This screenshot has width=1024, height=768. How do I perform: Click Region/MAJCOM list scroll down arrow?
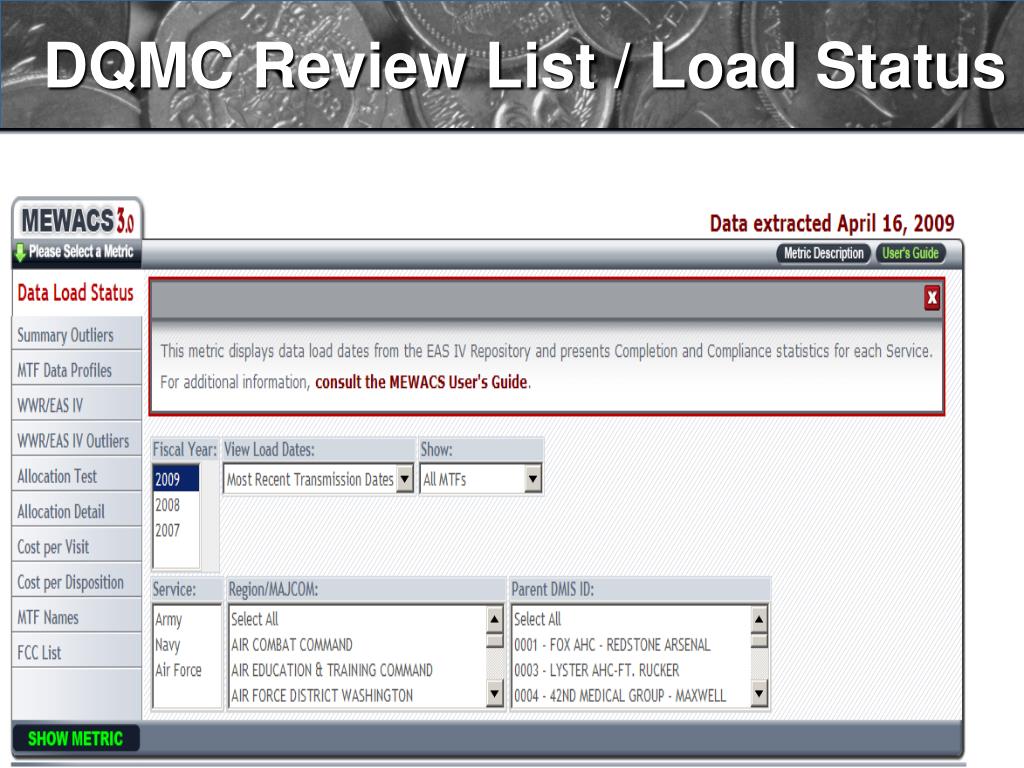pos(495,694)
